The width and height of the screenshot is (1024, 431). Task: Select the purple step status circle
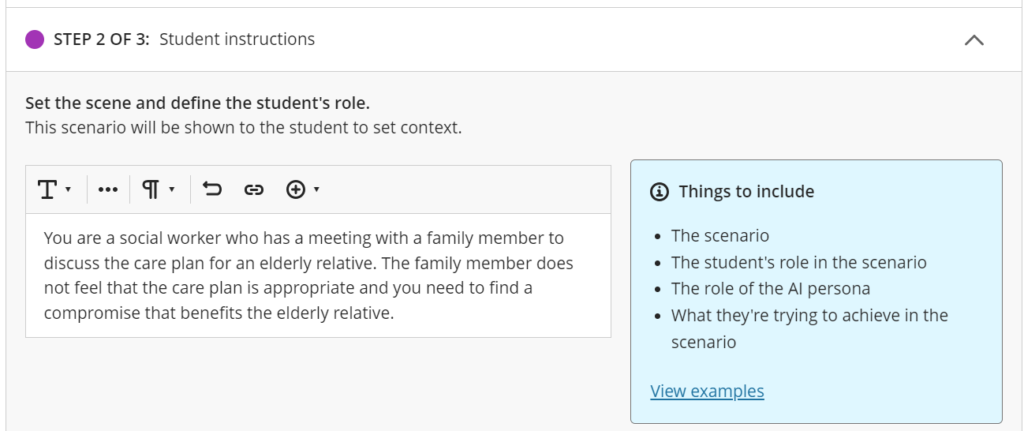coord(35,40)
